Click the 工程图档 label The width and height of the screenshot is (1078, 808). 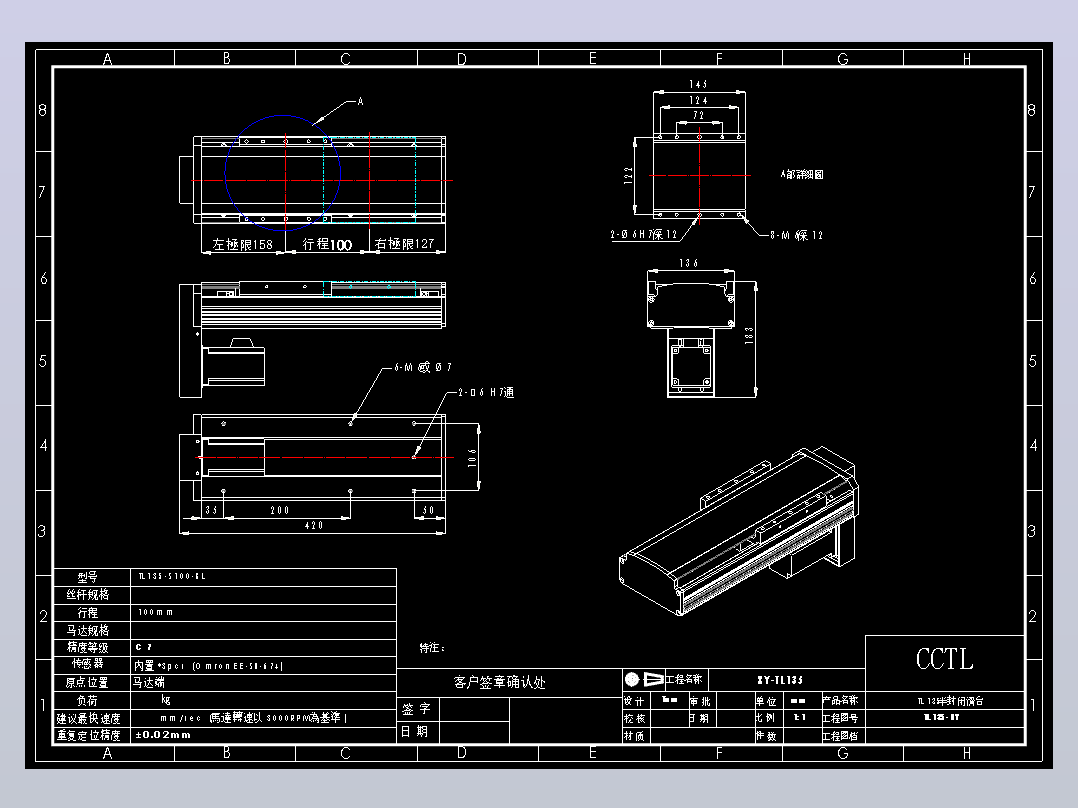(840, 735)
